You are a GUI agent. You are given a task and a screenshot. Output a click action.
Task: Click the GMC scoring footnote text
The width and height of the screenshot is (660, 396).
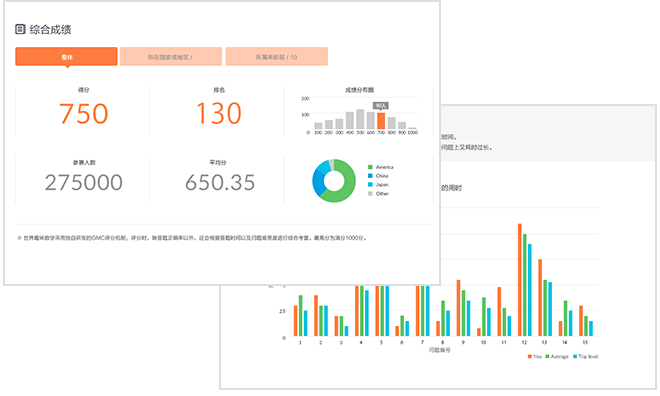click(192, 238)
